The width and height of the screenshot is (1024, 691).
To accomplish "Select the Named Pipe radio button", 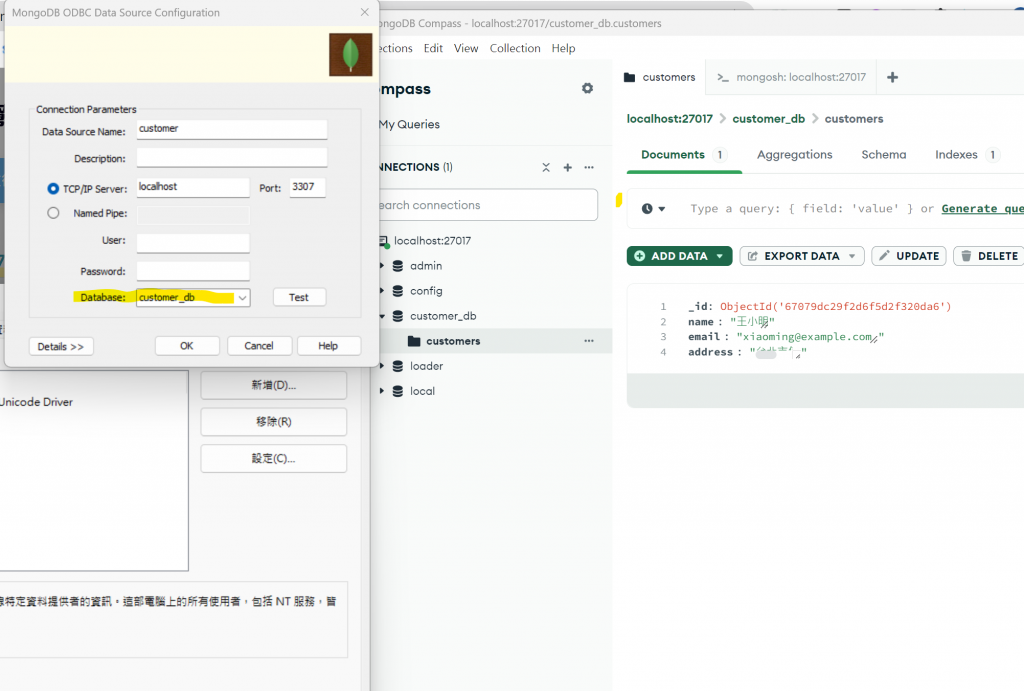I will (53, 213).
